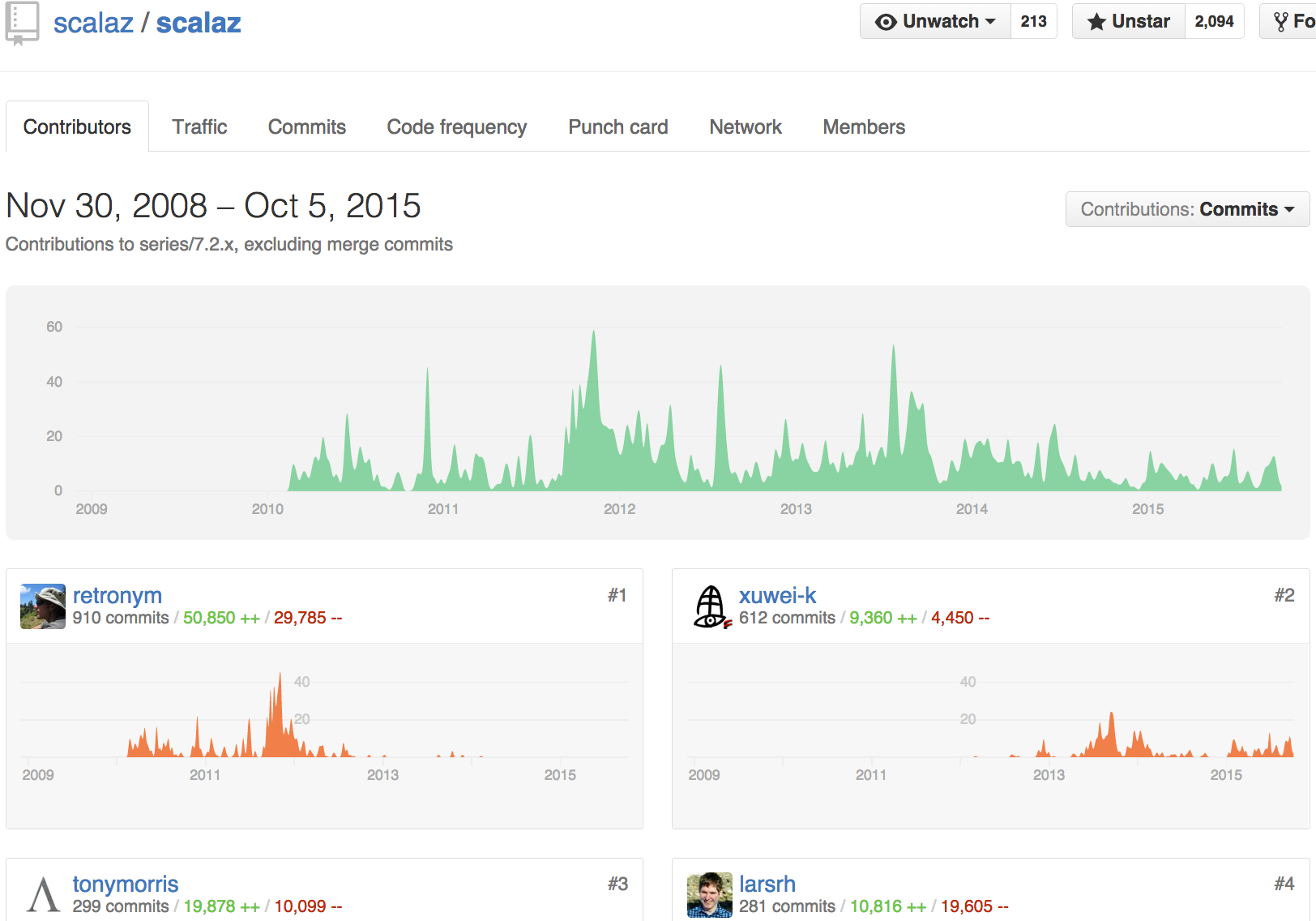View tonymorris's 299 commits
The height and width of the screenshot is (921, 1316).
pyautogui.click(x=121, y=906)
